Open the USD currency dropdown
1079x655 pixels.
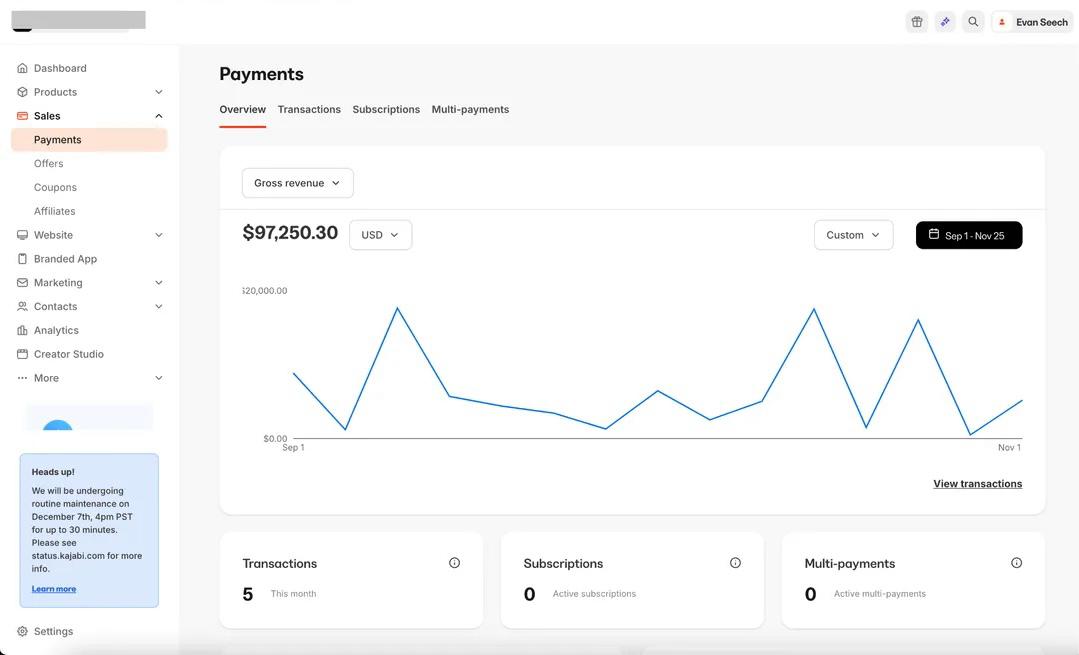(380, 235)
